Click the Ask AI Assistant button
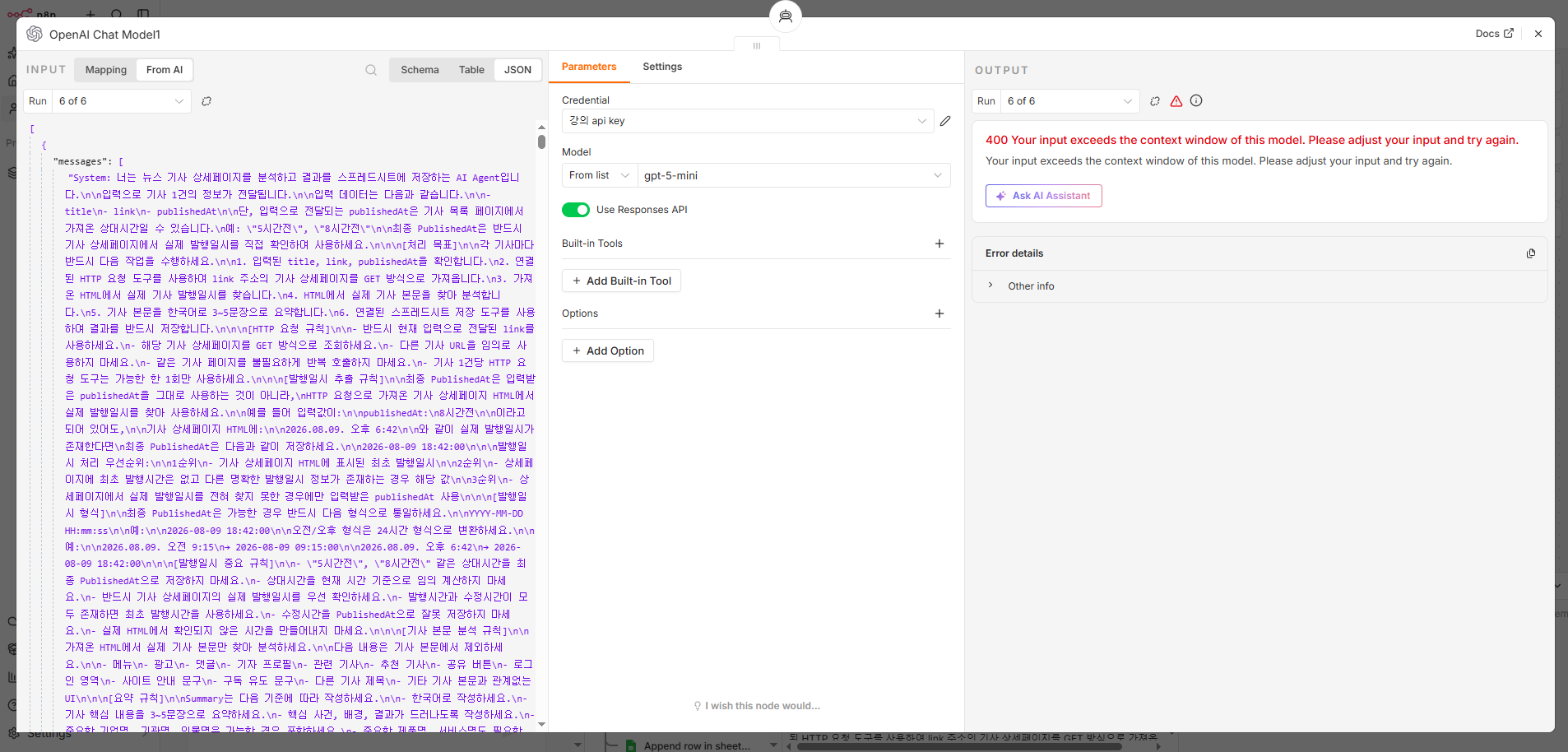The image size is (1568, 752). click(x=1043, y=196)
